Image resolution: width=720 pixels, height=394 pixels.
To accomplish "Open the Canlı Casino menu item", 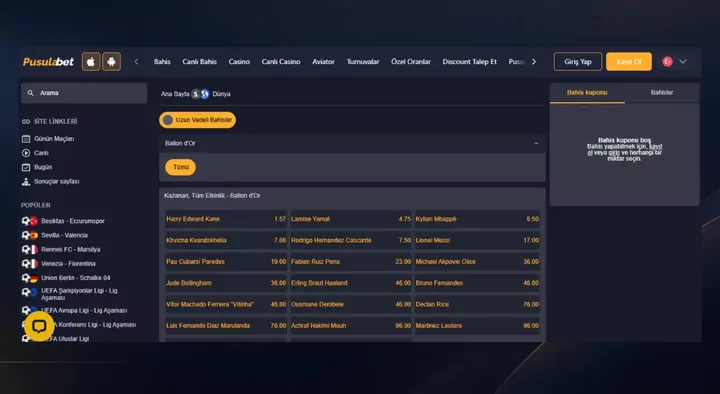I will (x=281, y=62).
